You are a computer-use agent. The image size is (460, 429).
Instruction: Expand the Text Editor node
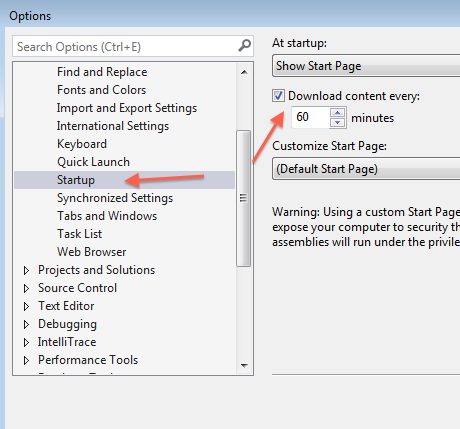pyautogui.click(x=26, y=306)
